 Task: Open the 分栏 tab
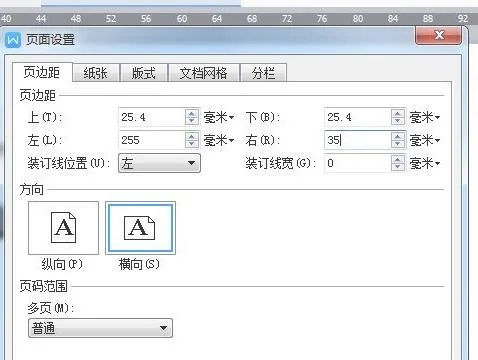[263, 73]
